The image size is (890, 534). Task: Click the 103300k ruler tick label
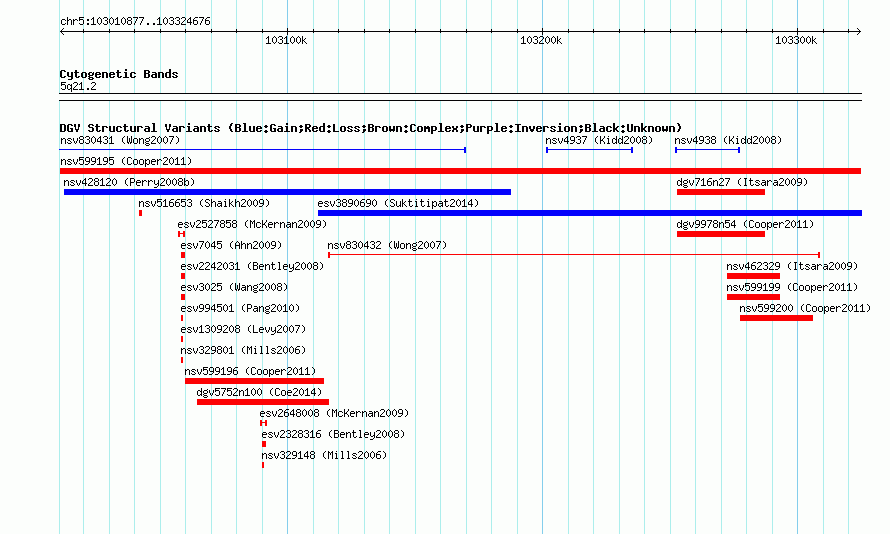(796, 40)
